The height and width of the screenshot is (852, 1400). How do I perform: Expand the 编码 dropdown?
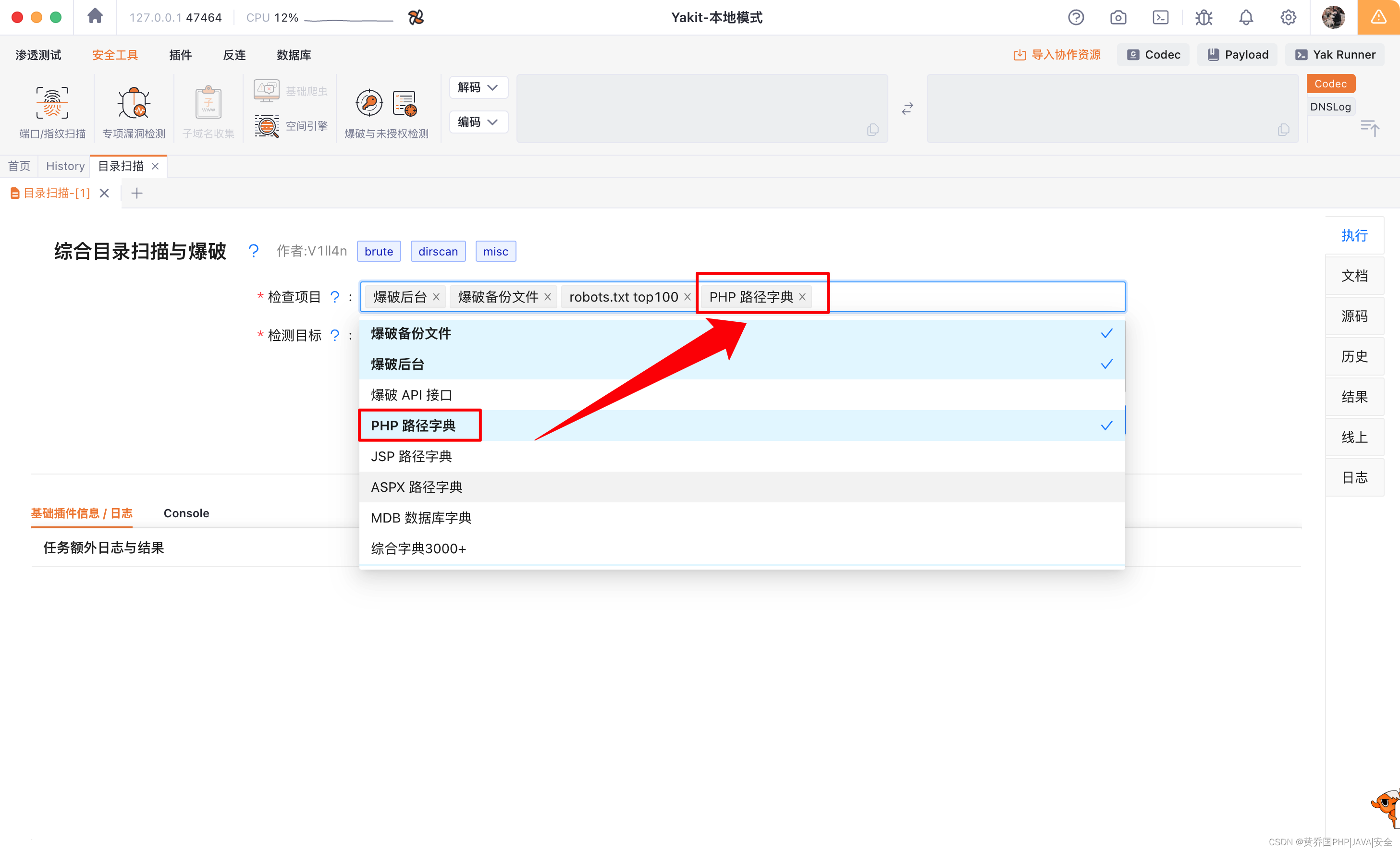[478, 122]
